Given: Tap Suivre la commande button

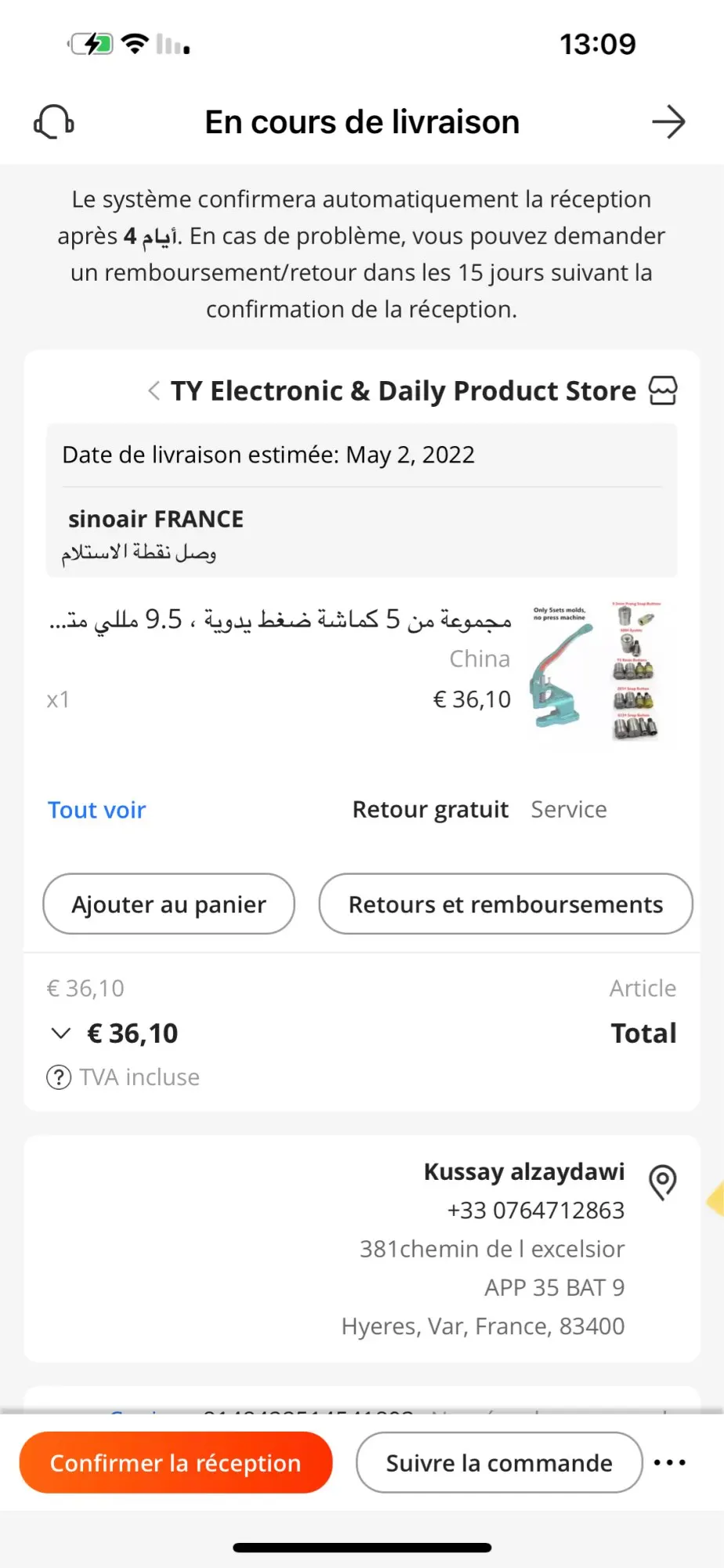Looking at the screenshot, I should tap(499, 1463).
